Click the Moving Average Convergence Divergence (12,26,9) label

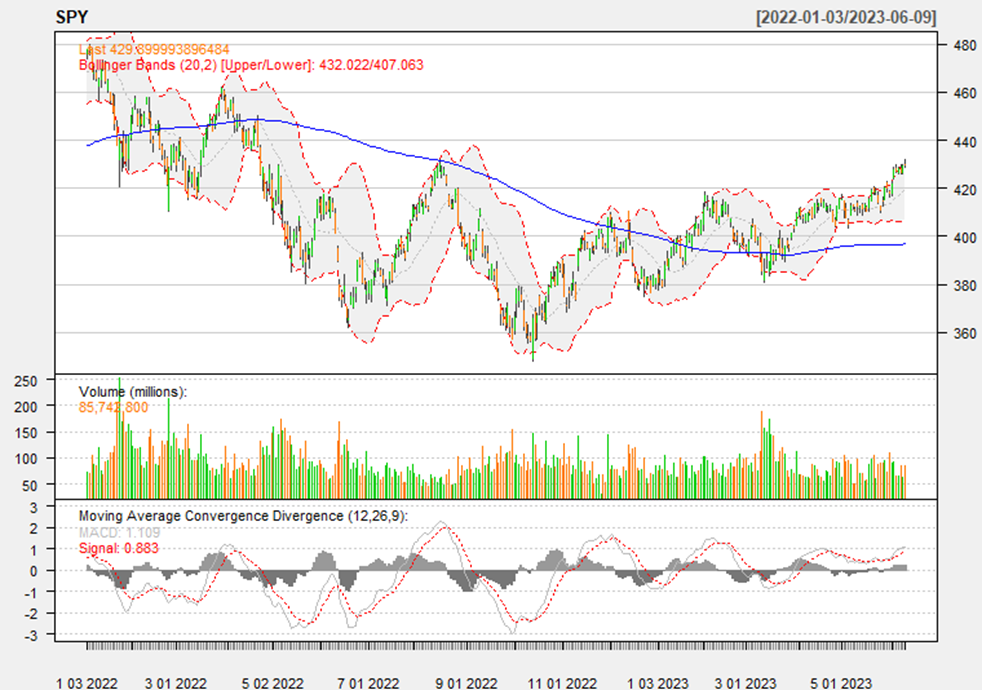point(243,516)
